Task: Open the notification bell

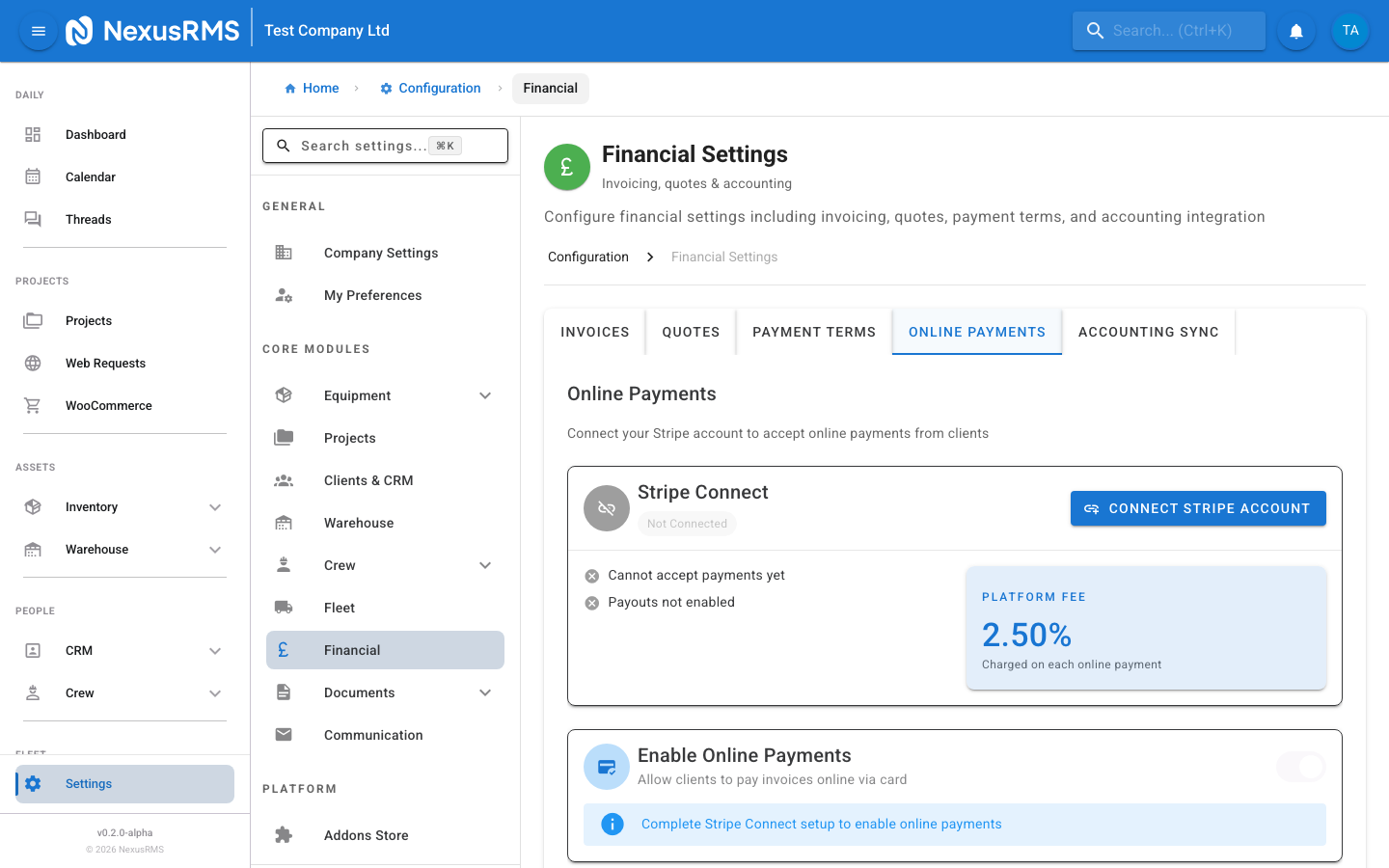Action: [1295, 30]
